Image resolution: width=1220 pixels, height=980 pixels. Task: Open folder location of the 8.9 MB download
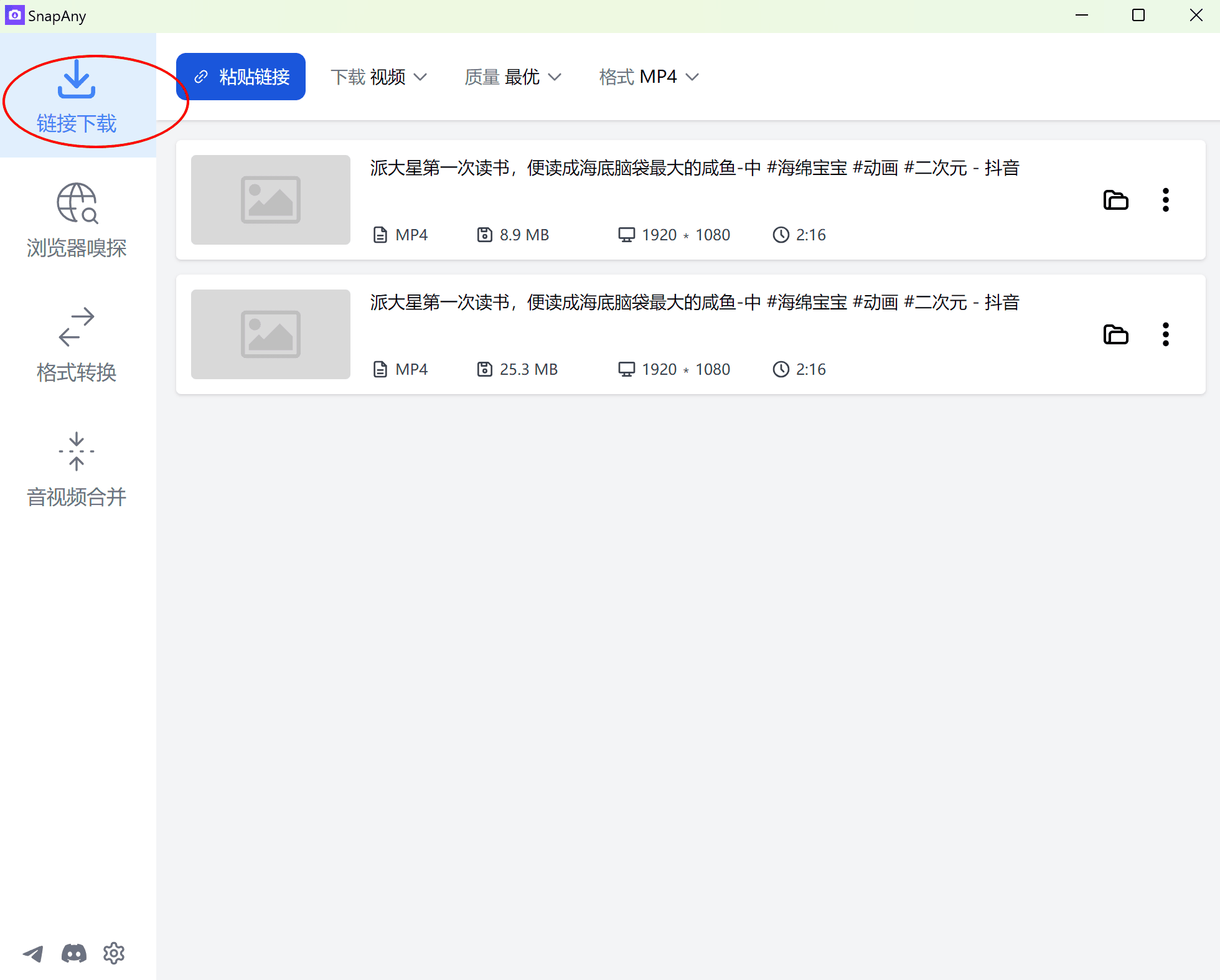(1115, 200)
